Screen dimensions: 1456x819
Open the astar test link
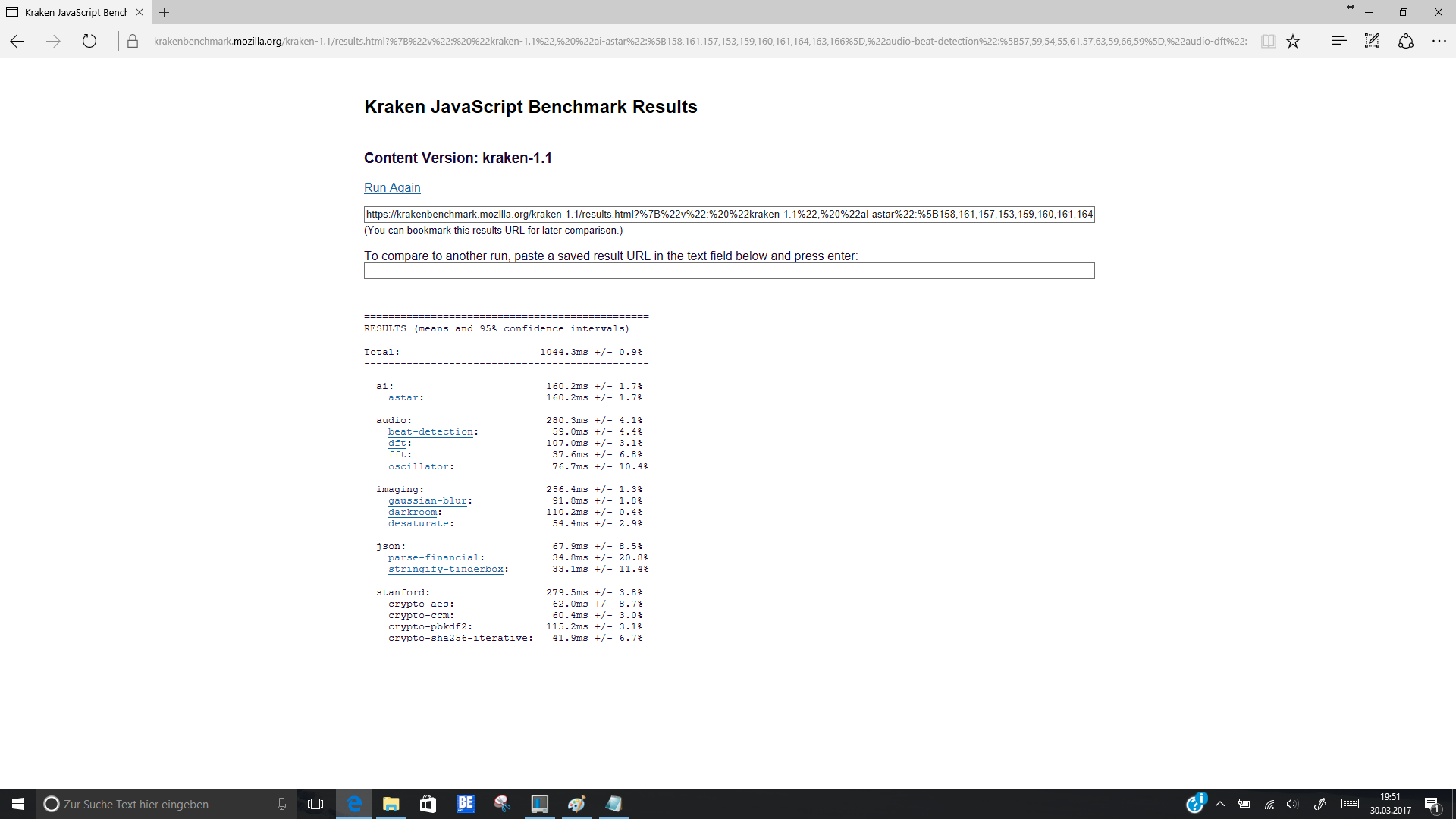(403, 397)
